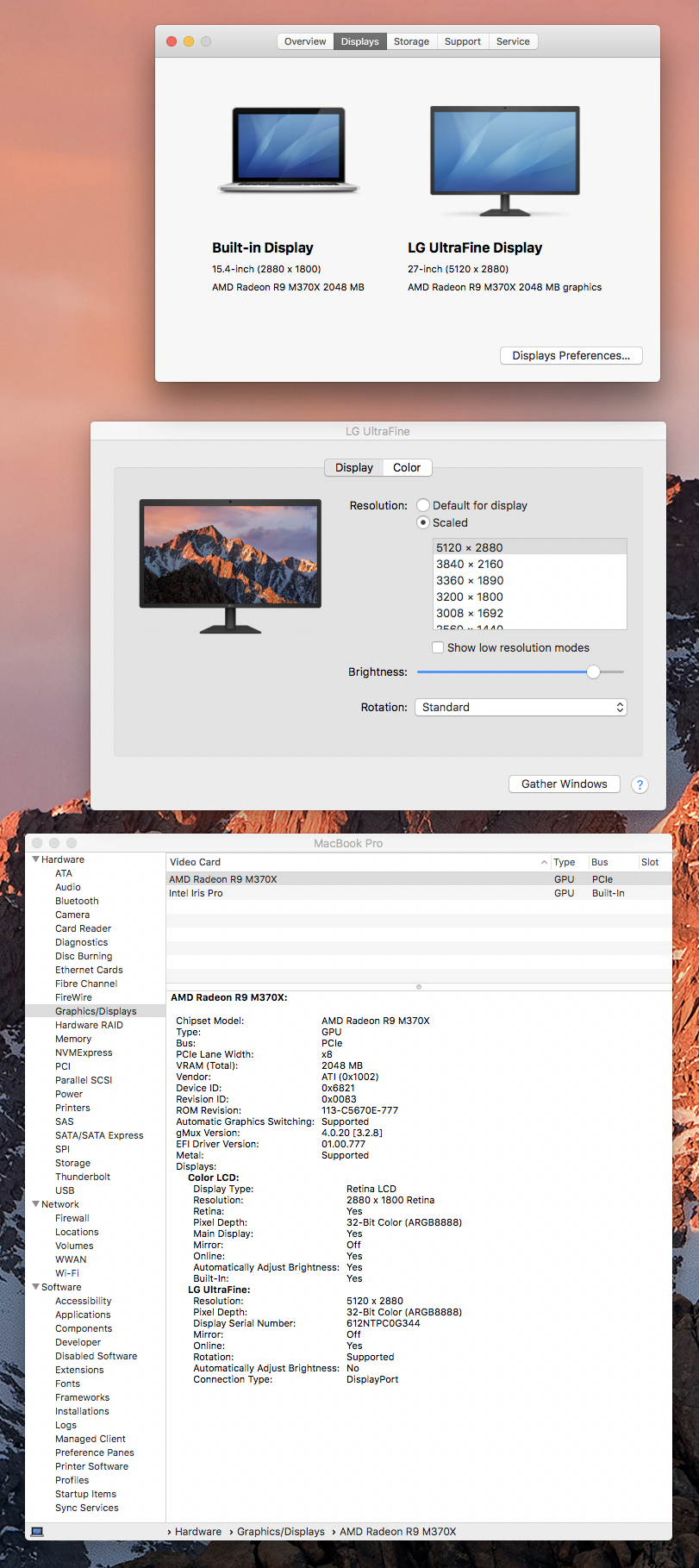This screenshot has height=1568, width=699.
Task: Click the monitor preview thumbnail in LG UltraFine window
Action: [x=230, y=566]
